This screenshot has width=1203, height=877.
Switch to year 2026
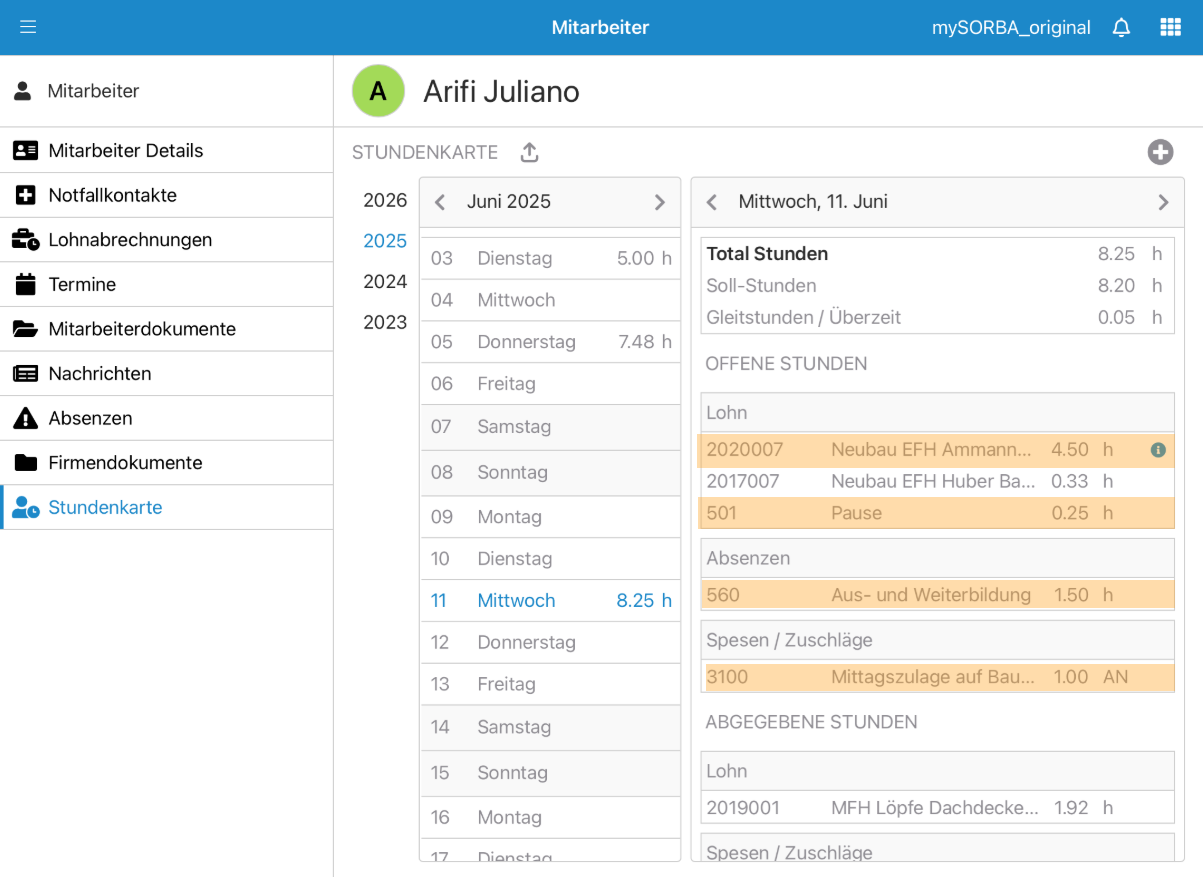[385, 200]
